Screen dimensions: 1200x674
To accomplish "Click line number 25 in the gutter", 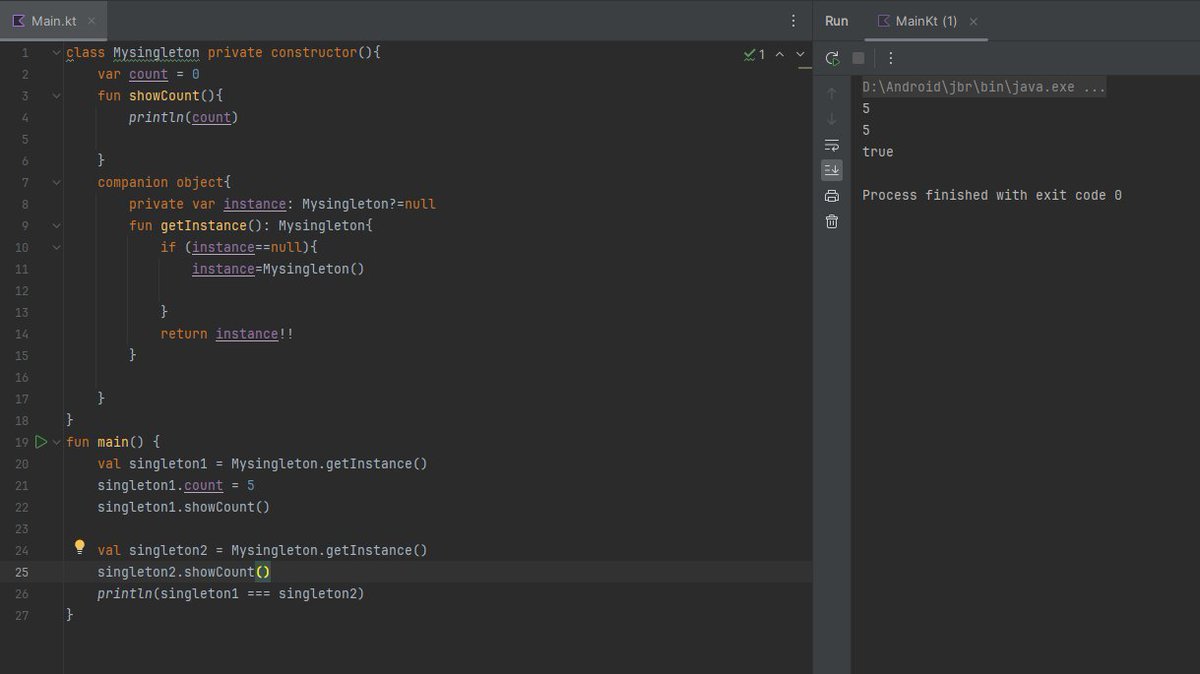I will click(x=22, y=572).
